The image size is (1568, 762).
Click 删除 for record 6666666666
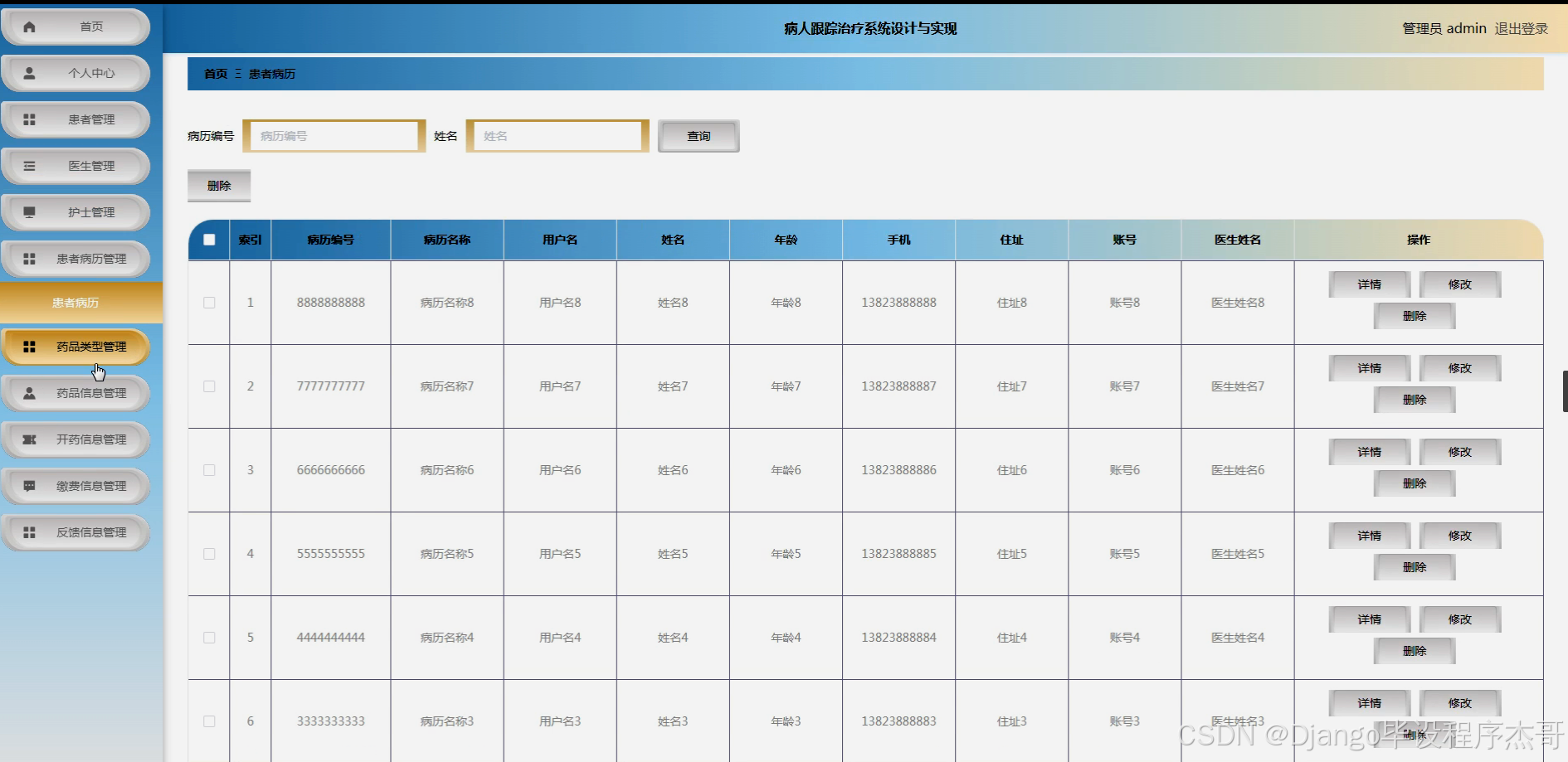click(1415, 483)
